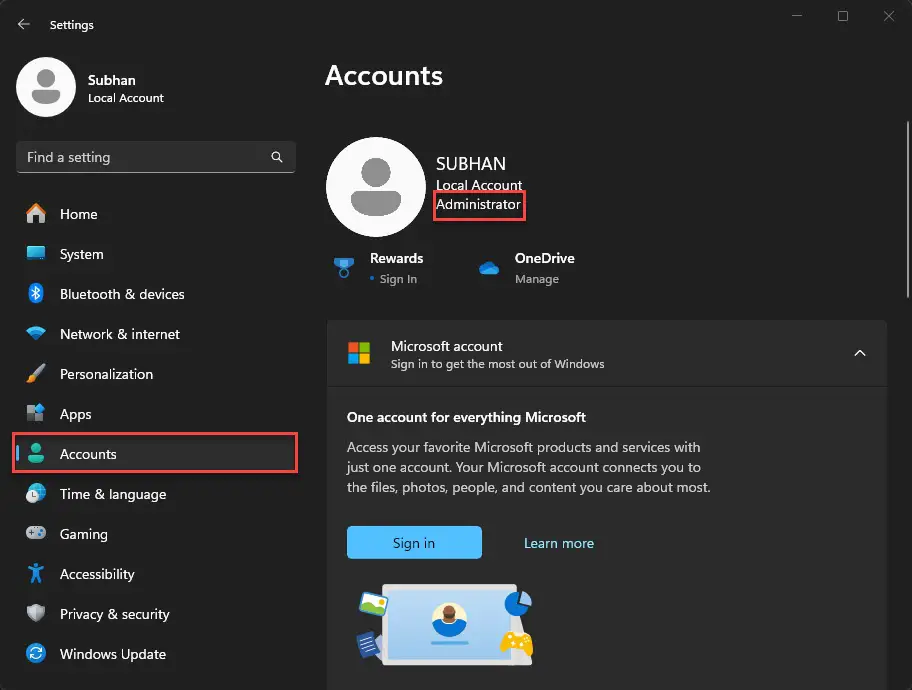
Task: Click the Apps icon in sidebar
Action: pos(36,414)
